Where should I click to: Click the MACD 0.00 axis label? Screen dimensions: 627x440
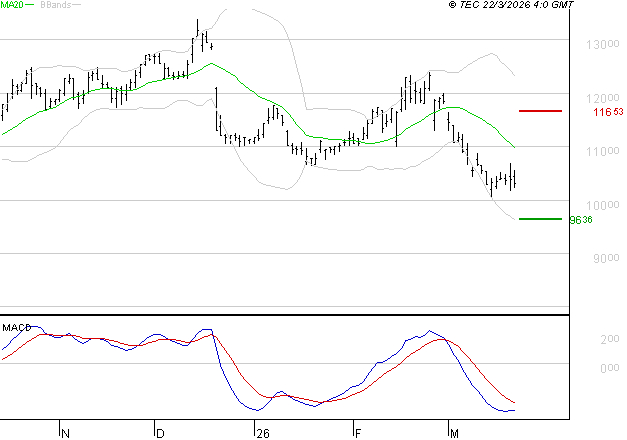(x=610, y=368)
